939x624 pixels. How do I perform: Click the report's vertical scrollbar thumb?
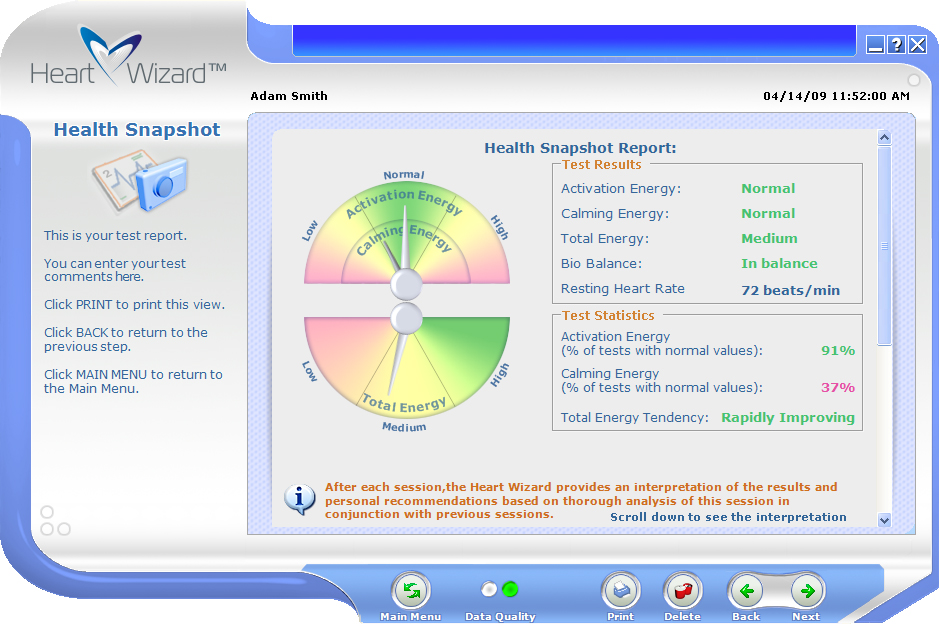pyautogui.click(x=884, y=246)
